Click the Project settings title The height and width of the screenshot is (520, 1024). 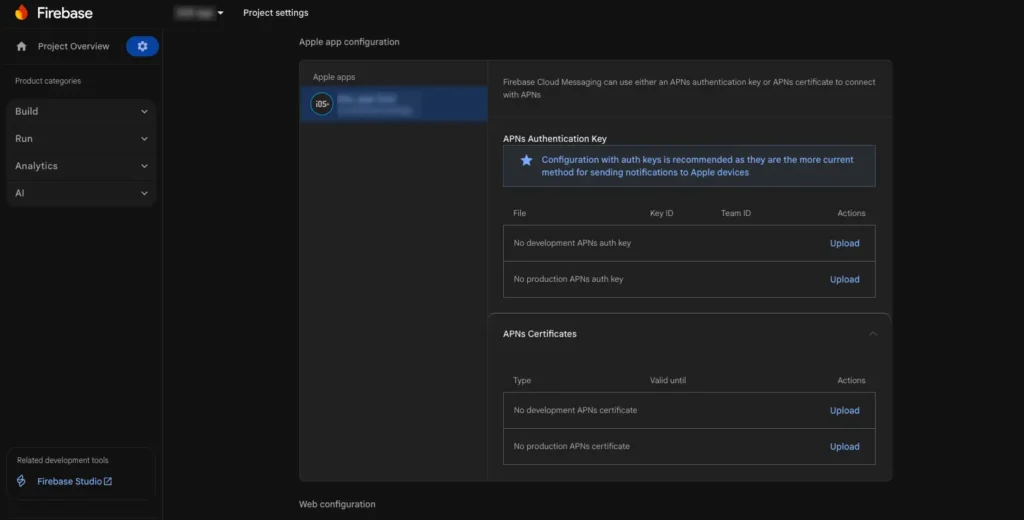point(275,13)
